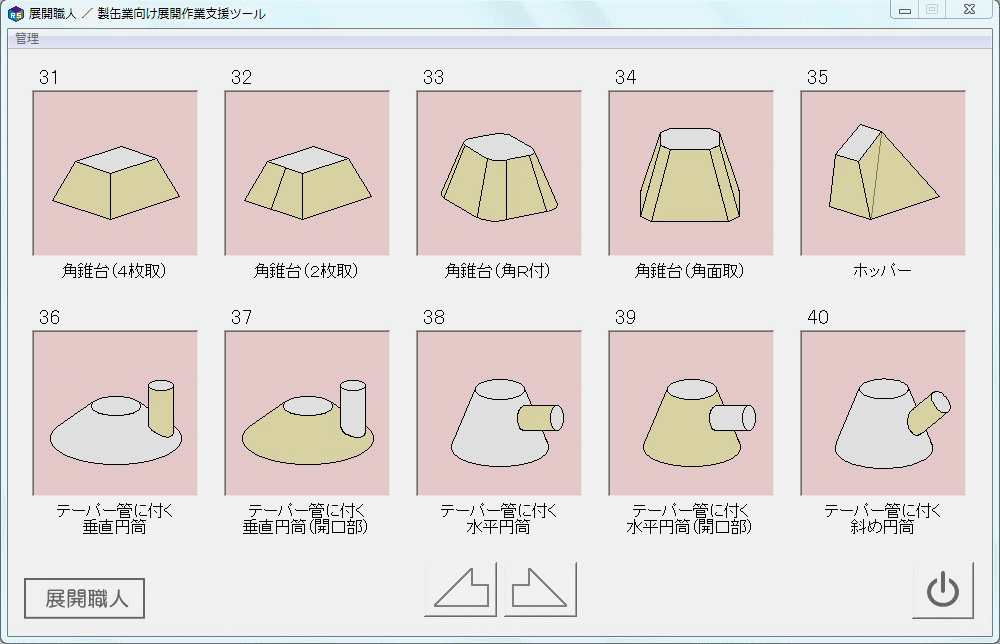Click the 角錐台(2枚取) label
The height and width of the screenshot is (644, 1000).
306,271
